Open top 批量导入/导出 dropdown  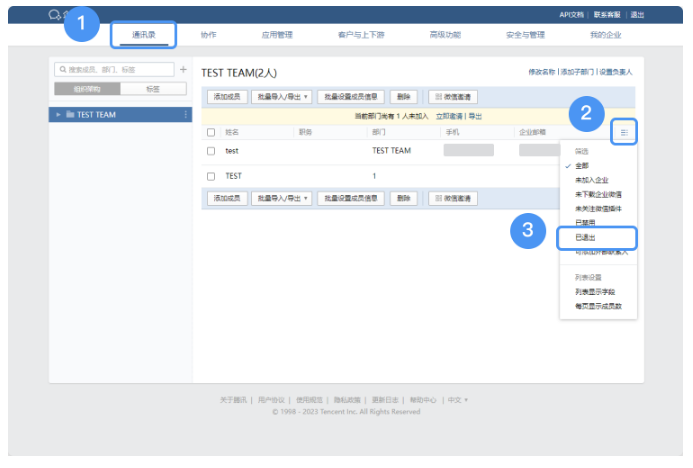(x=280, y=97)
